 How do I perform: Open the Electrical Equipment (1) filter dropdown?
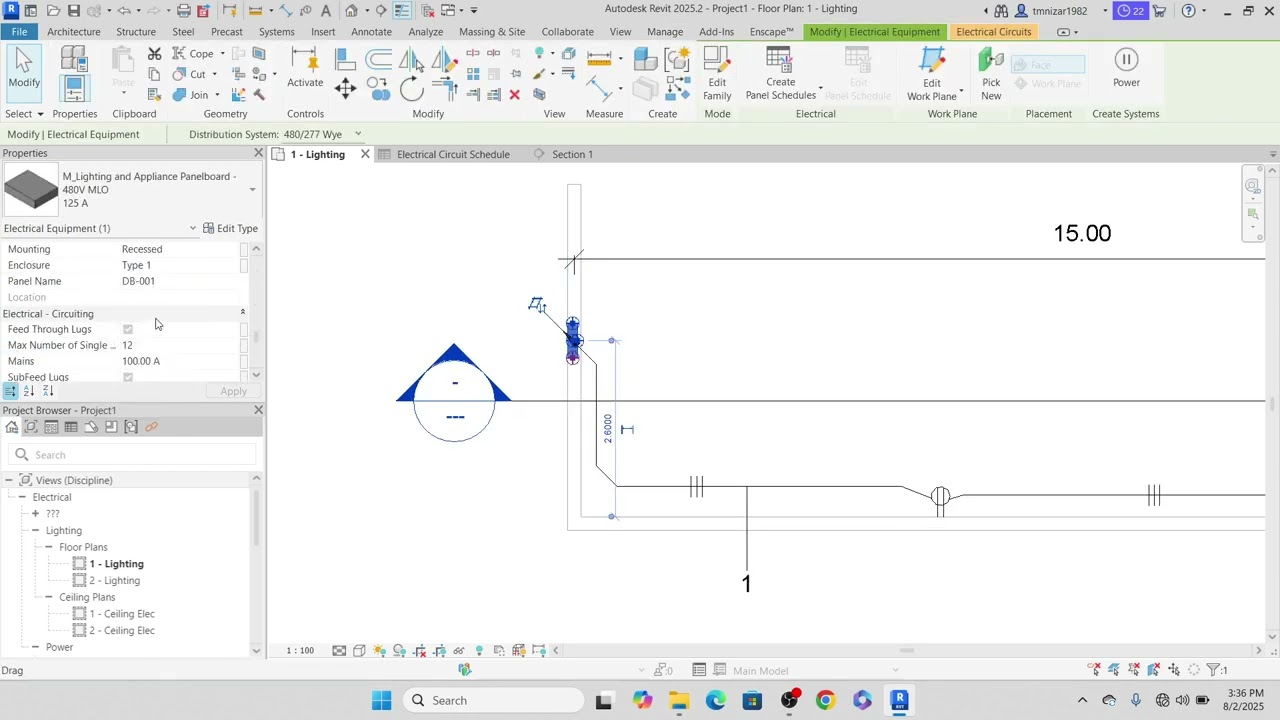(192, 228)
